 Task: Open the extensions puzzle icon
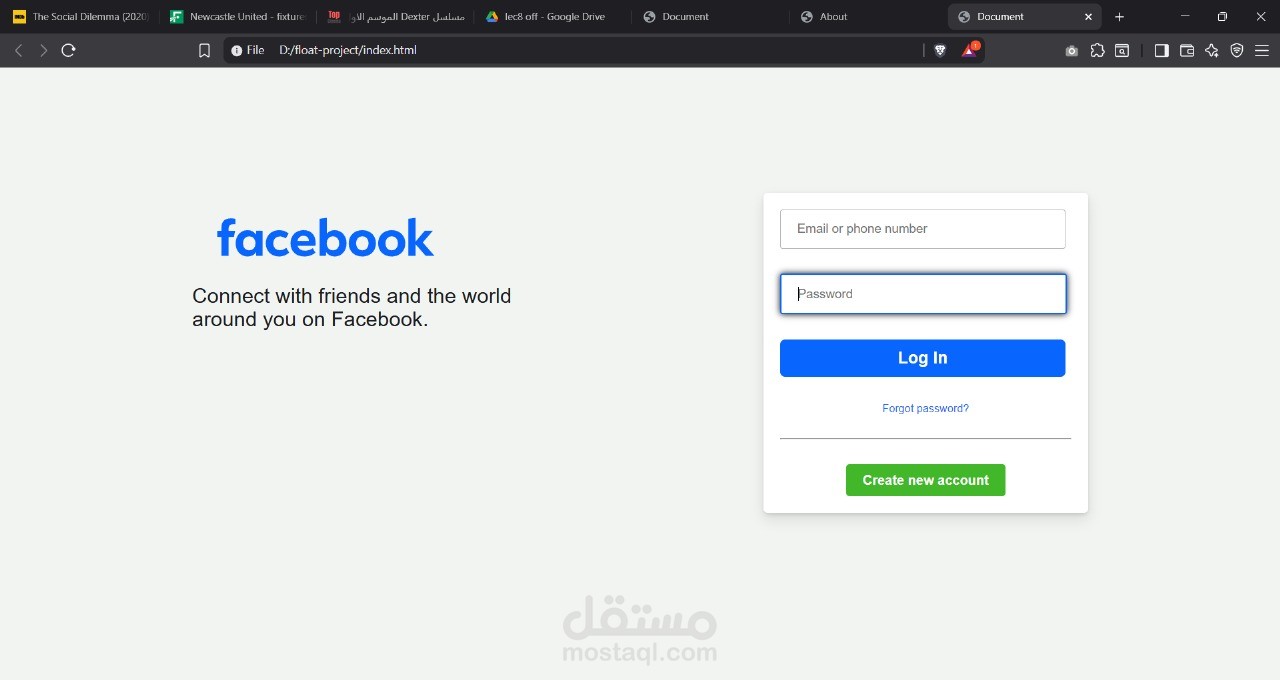click(1097, 50)
